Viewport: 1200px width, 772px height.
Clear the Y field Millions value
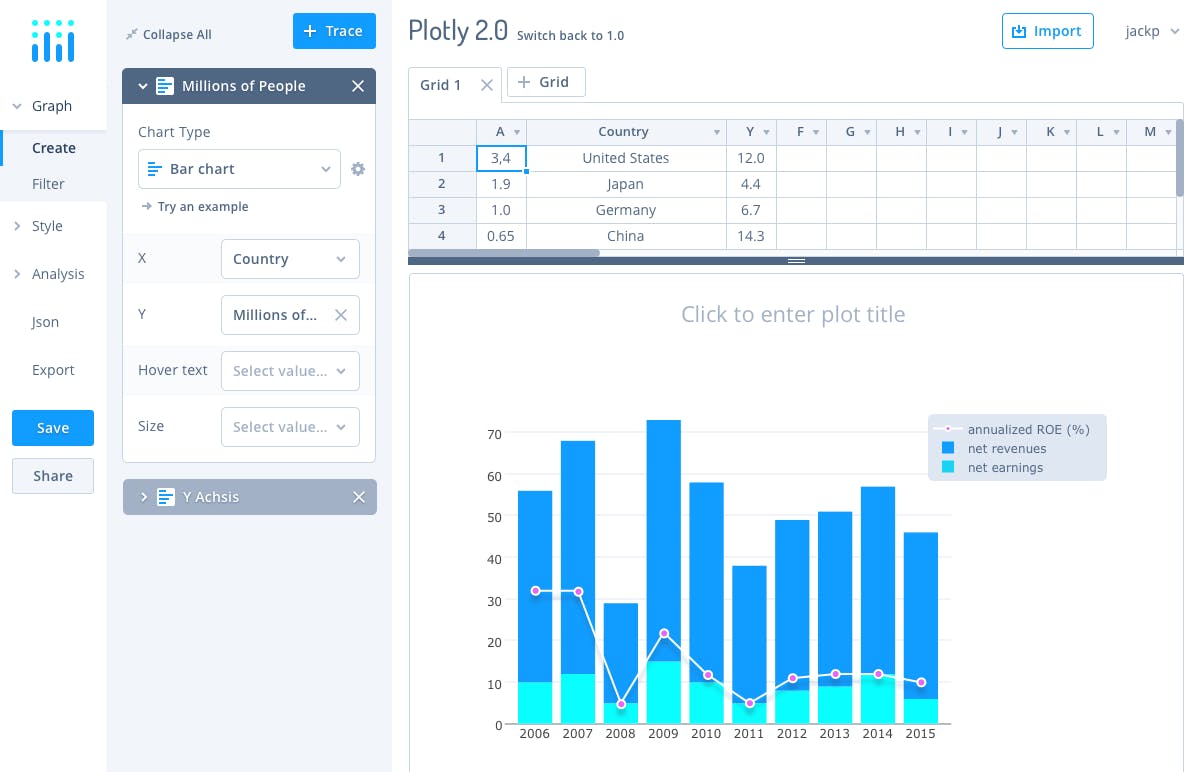click(341, 315)
